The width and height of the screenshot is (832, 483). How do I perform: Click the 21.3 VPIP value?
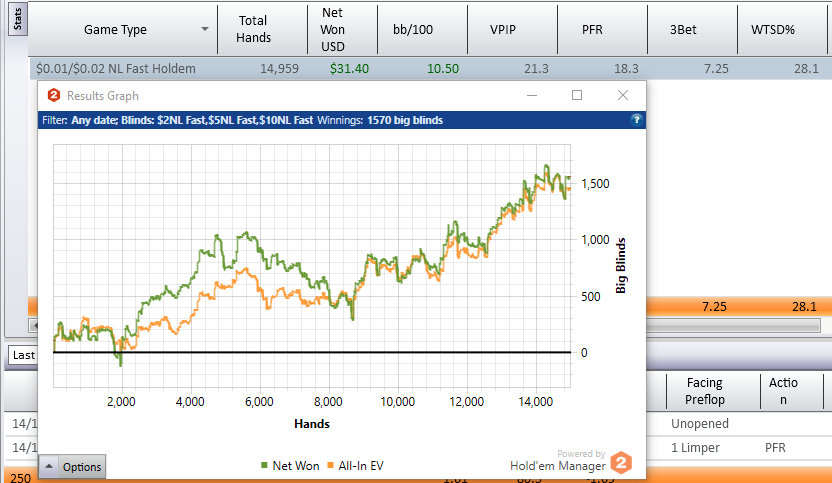point(536,68)
